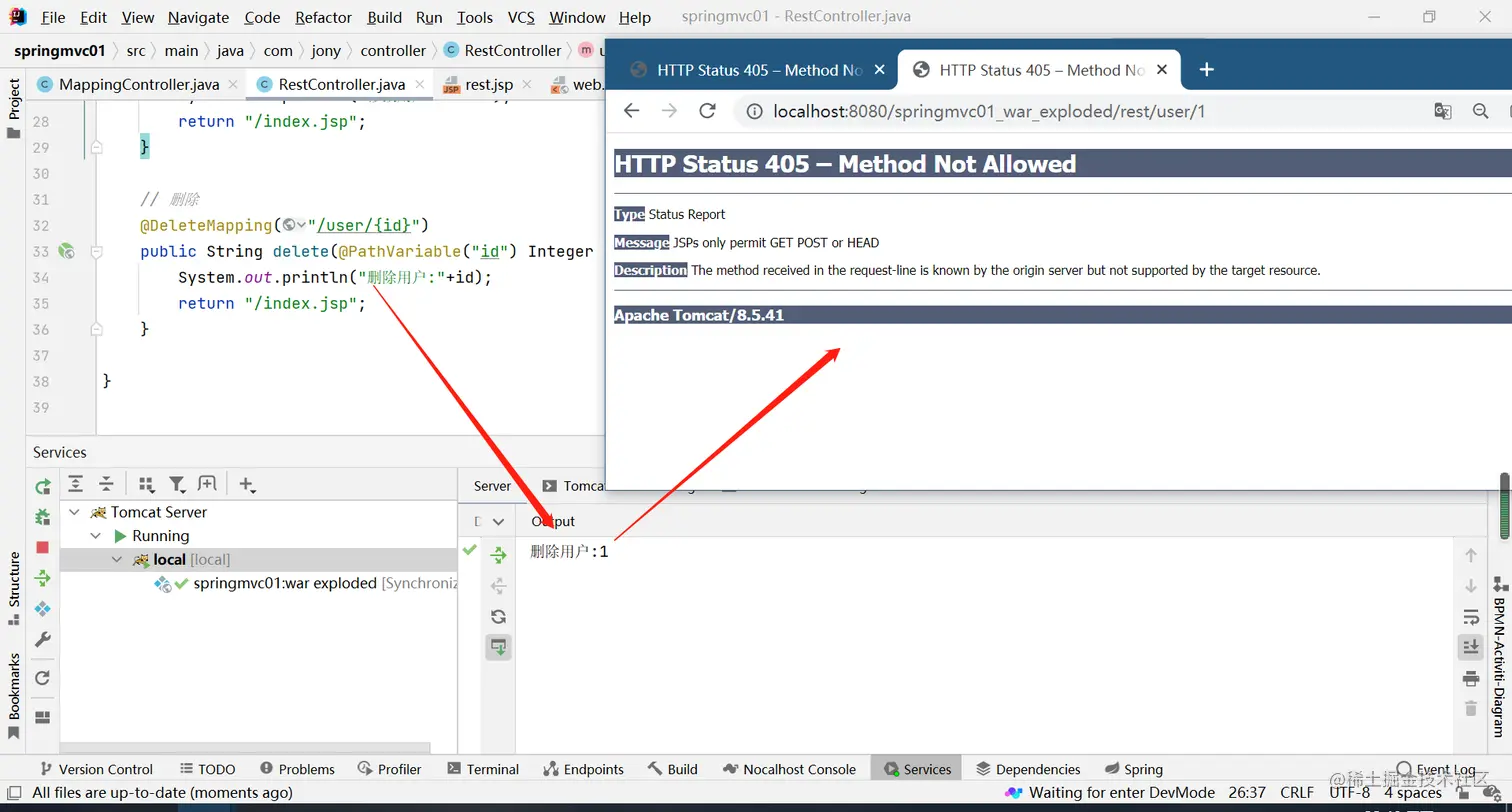Open the TODO tool window
The width and height of the screenshot is (1512, 812).
point(208,769)
